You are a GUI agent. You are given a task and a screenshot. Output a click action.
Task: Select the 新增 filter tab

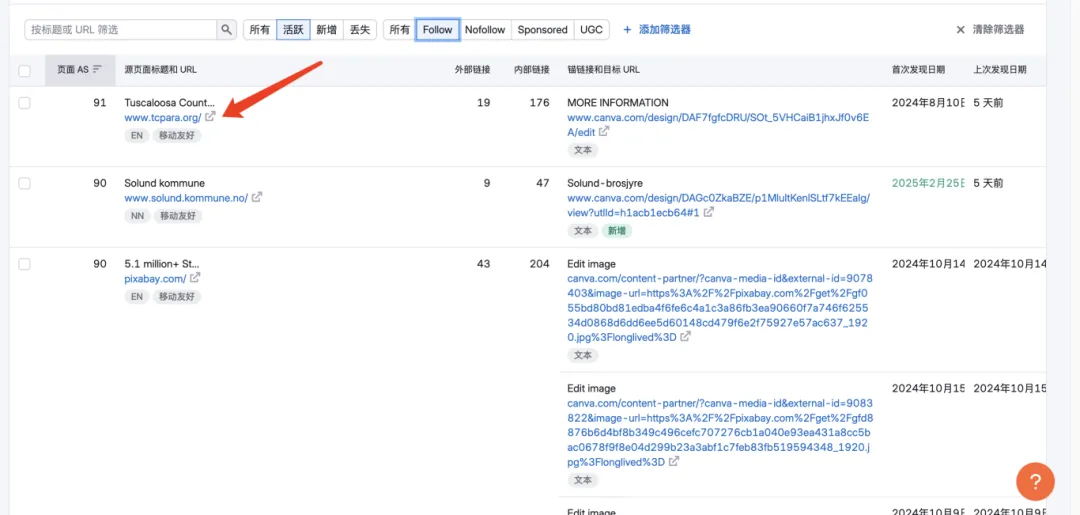pos(326,30)
